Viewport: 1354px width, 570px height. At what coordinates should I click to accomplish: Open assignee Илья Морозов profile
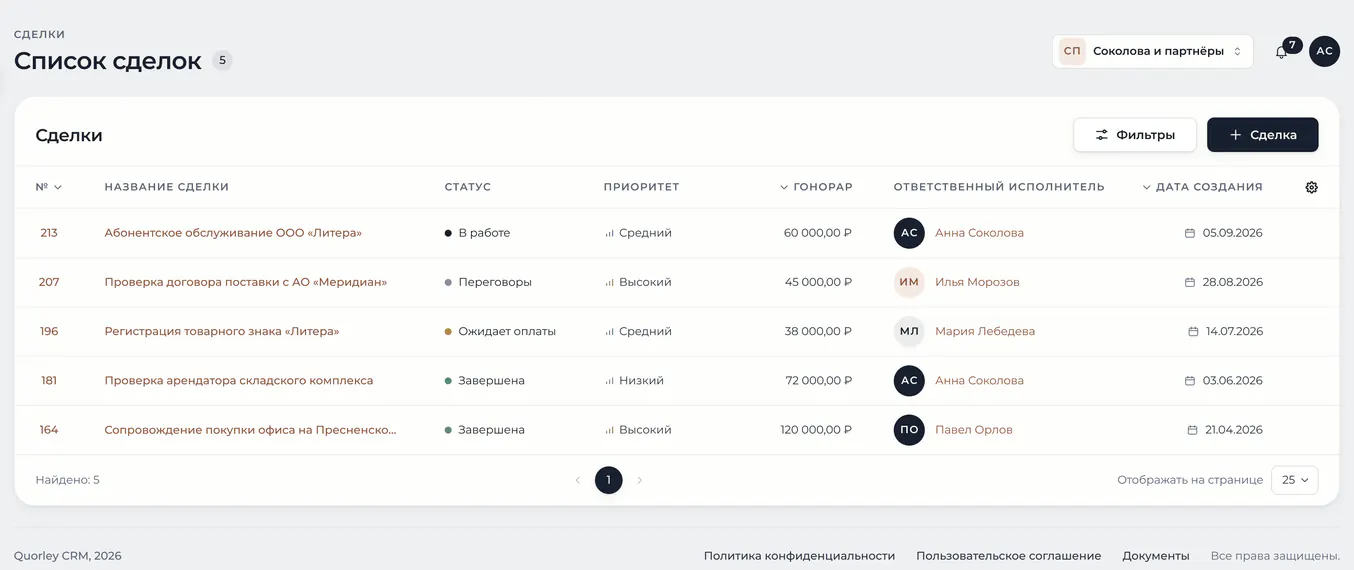point(977,282)
